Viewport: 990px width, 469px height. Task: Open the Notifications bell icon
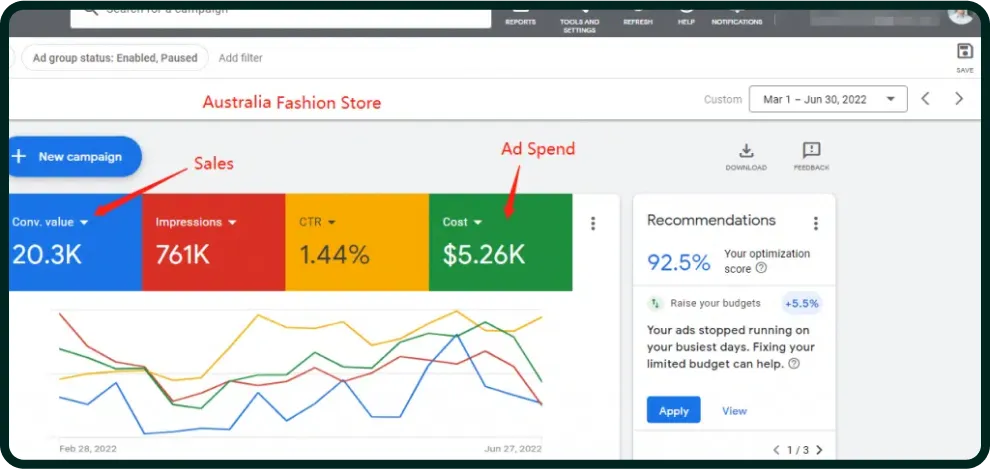(x=737, y=9)
